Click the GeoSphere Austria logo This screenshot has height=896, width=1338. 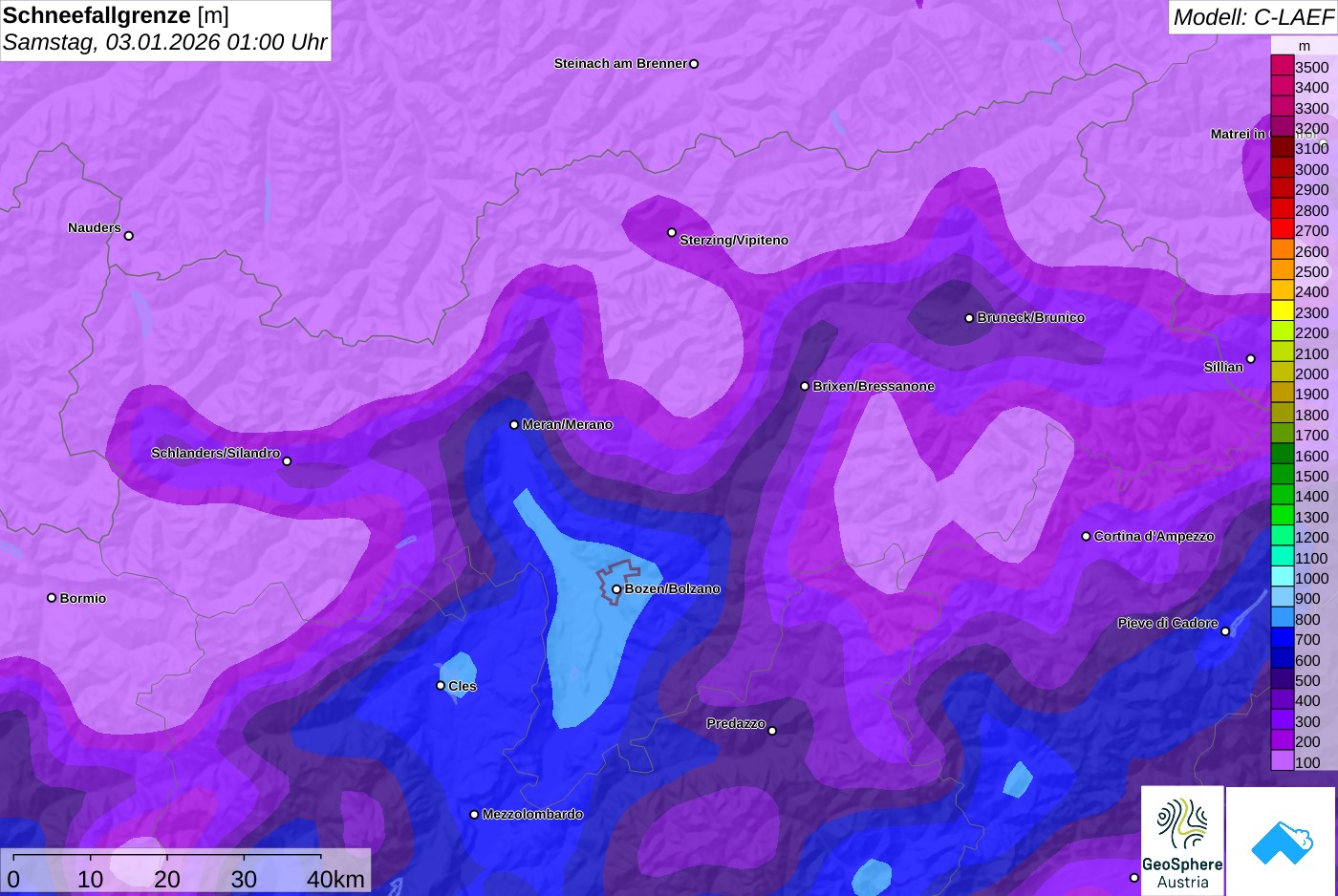pyautogui.click(x=1182, y=841)
